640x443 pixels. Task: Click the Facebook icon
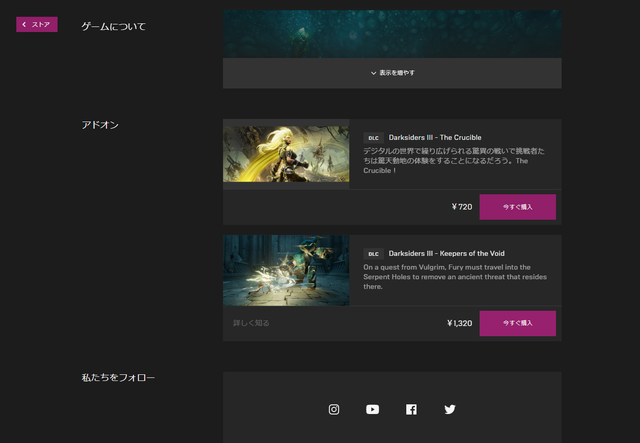[x=411, y=409]
